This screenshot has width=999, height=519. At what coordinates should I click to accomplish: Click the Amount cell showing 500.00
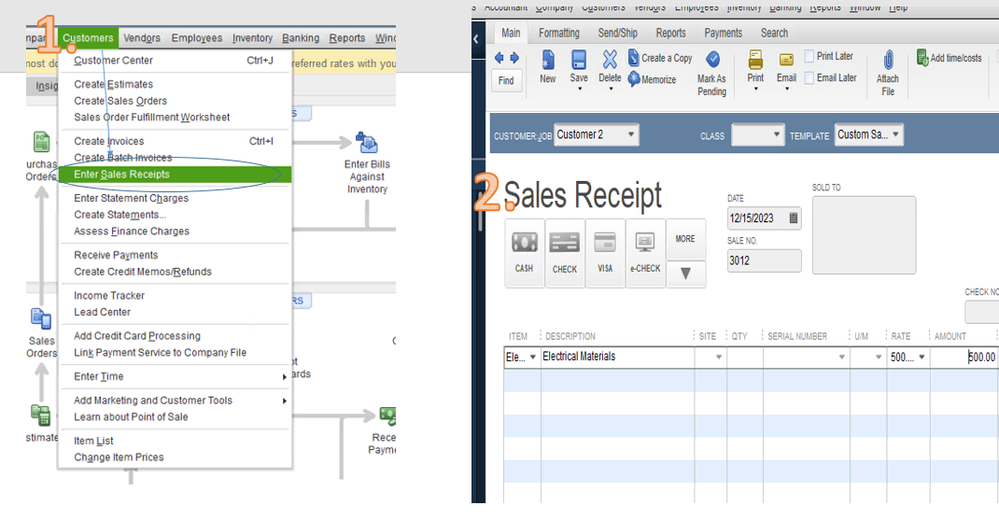tap(963, 357)
